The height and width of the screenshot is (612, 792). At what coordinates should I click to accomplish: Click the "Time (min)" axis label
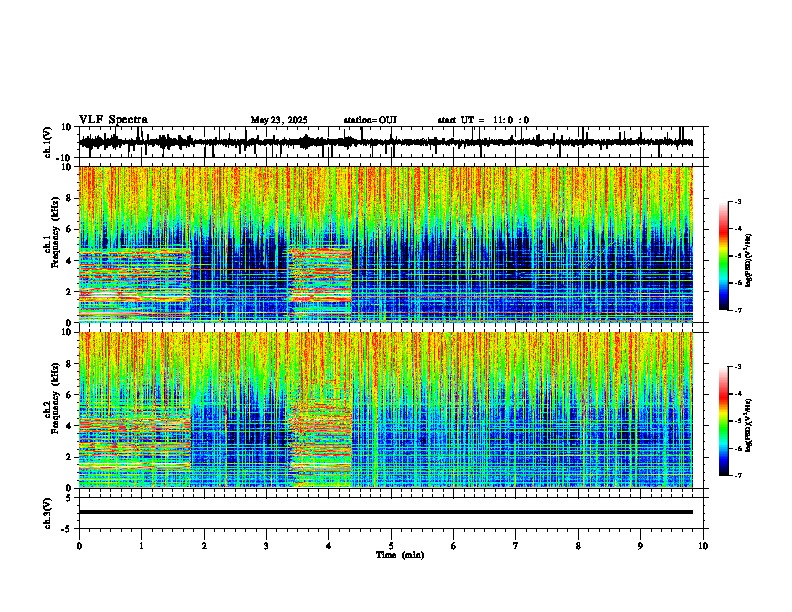(x=400, y=555)
